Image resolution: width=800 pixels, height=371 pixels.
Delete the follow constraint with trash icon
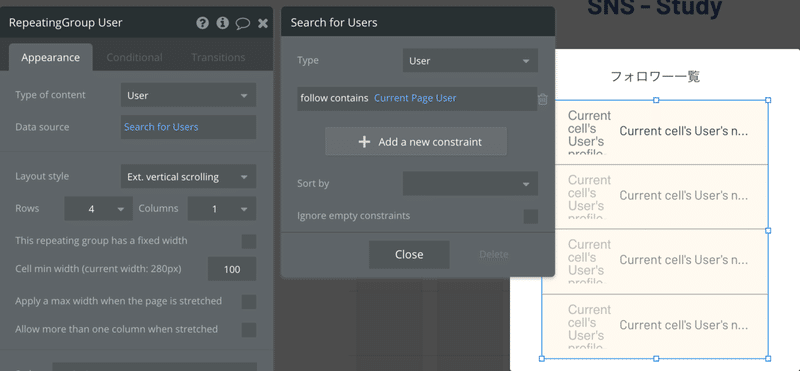click(543, 99)
